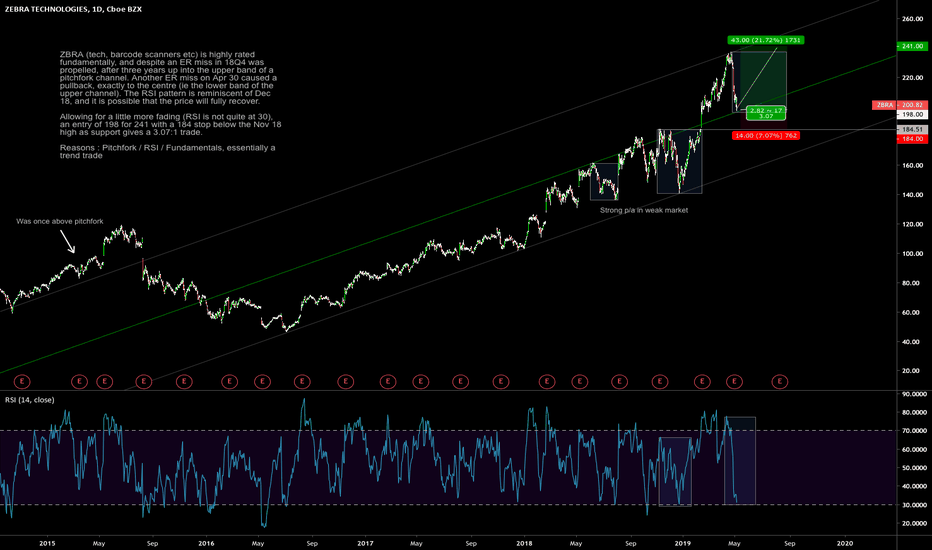Click the red 184.00 stop price label
This screenshot has height=550, width=932.
tap(911, 139)
